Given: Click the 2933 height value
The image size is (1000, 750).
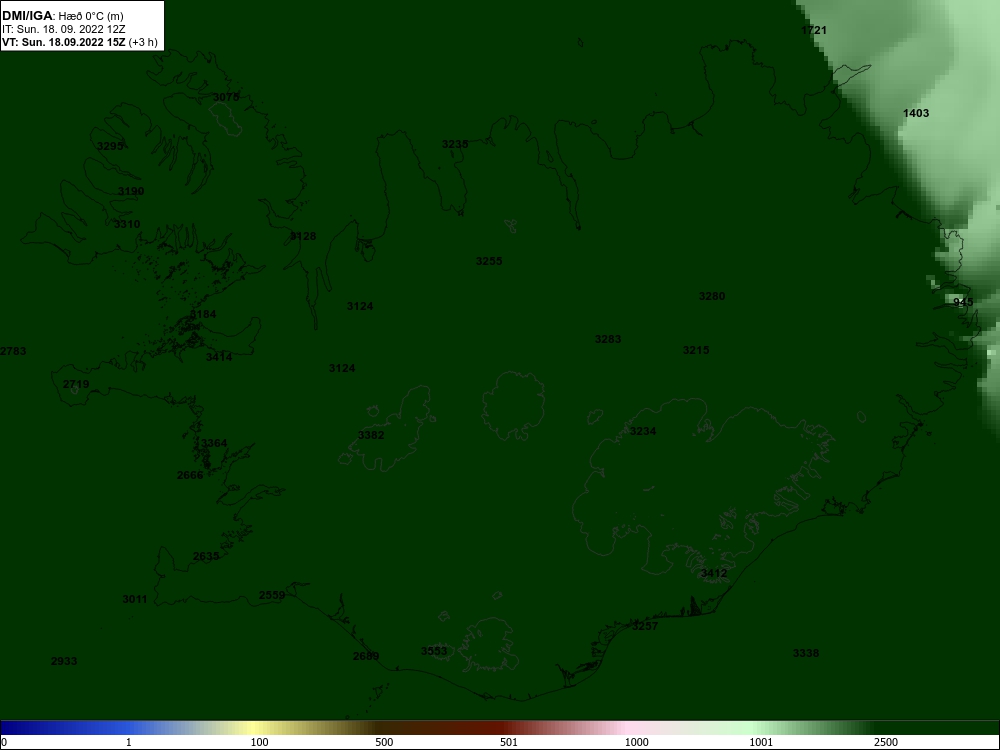Looking at the screenshot, I should (64, 661).
